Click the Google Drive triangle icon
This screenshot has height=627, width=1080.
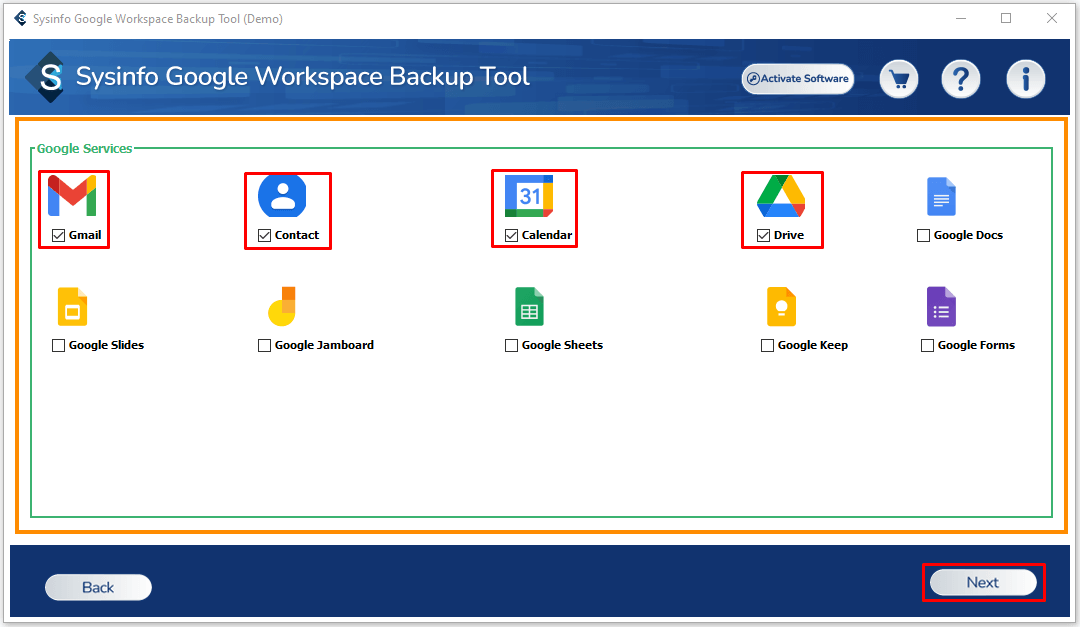pyautogui.click(x=781, y=196)
